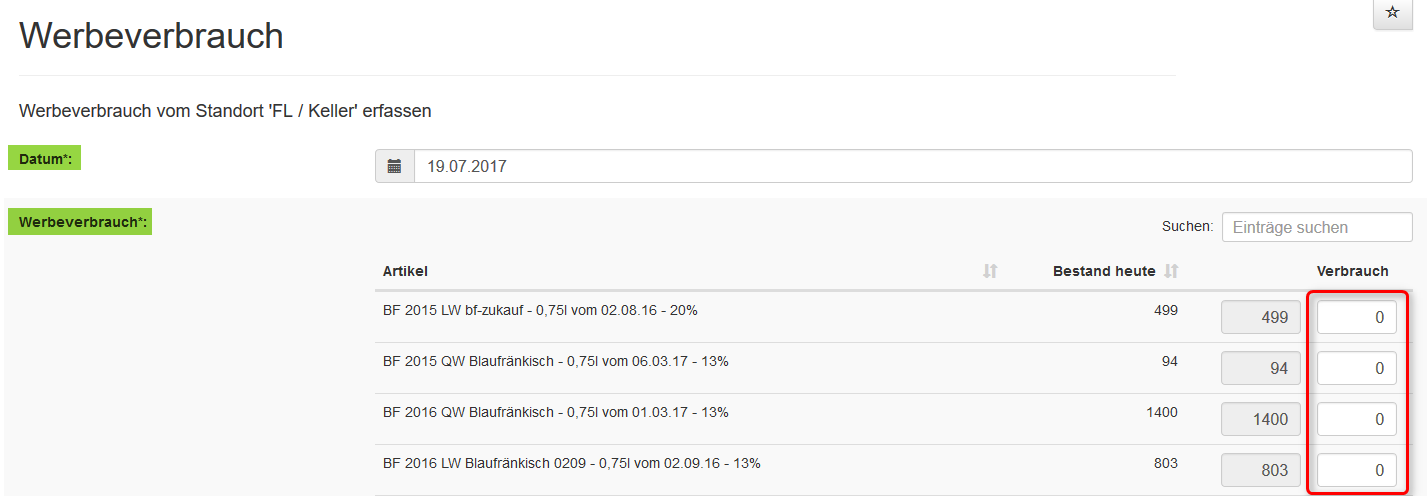Click the disabled stock field showing 94
Image resolution: width=1427 pixels, height=496 pixels.
tap(1260, 368)
